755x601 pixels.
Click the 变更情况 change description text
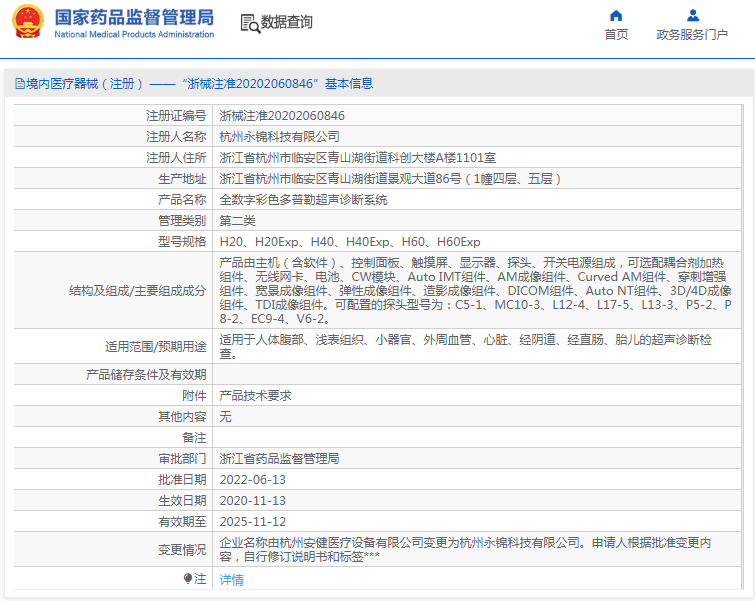[x=465, y=549]
